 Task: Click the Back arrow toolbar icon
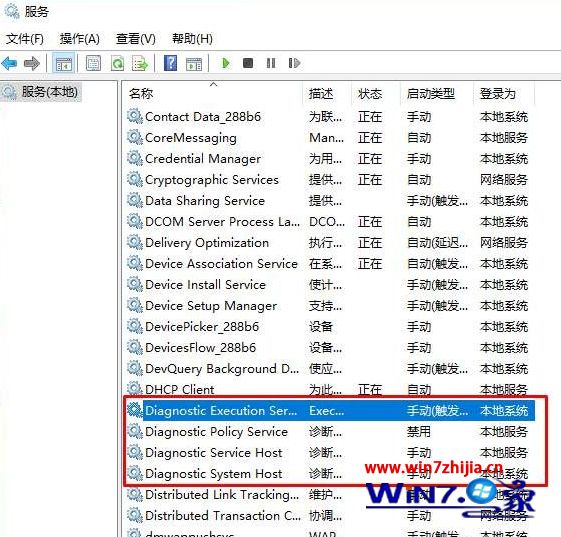click(9, 64)
